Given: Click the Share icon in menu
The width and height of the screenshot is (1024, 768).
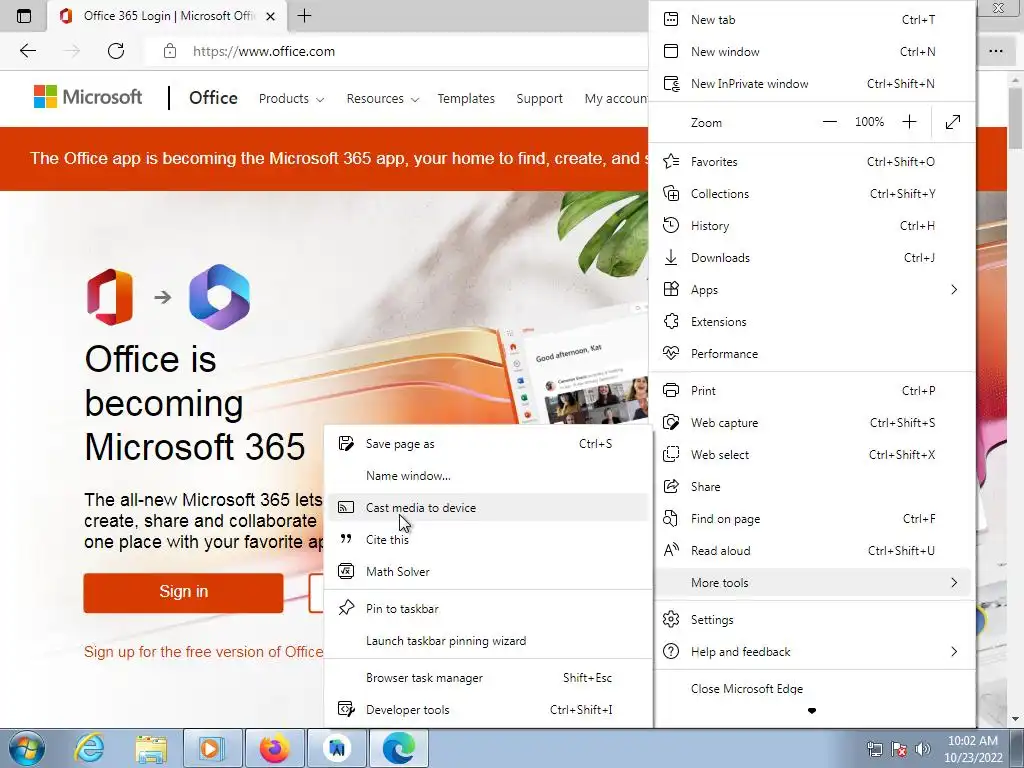Looking at the screenshot, I should (671, 487).
